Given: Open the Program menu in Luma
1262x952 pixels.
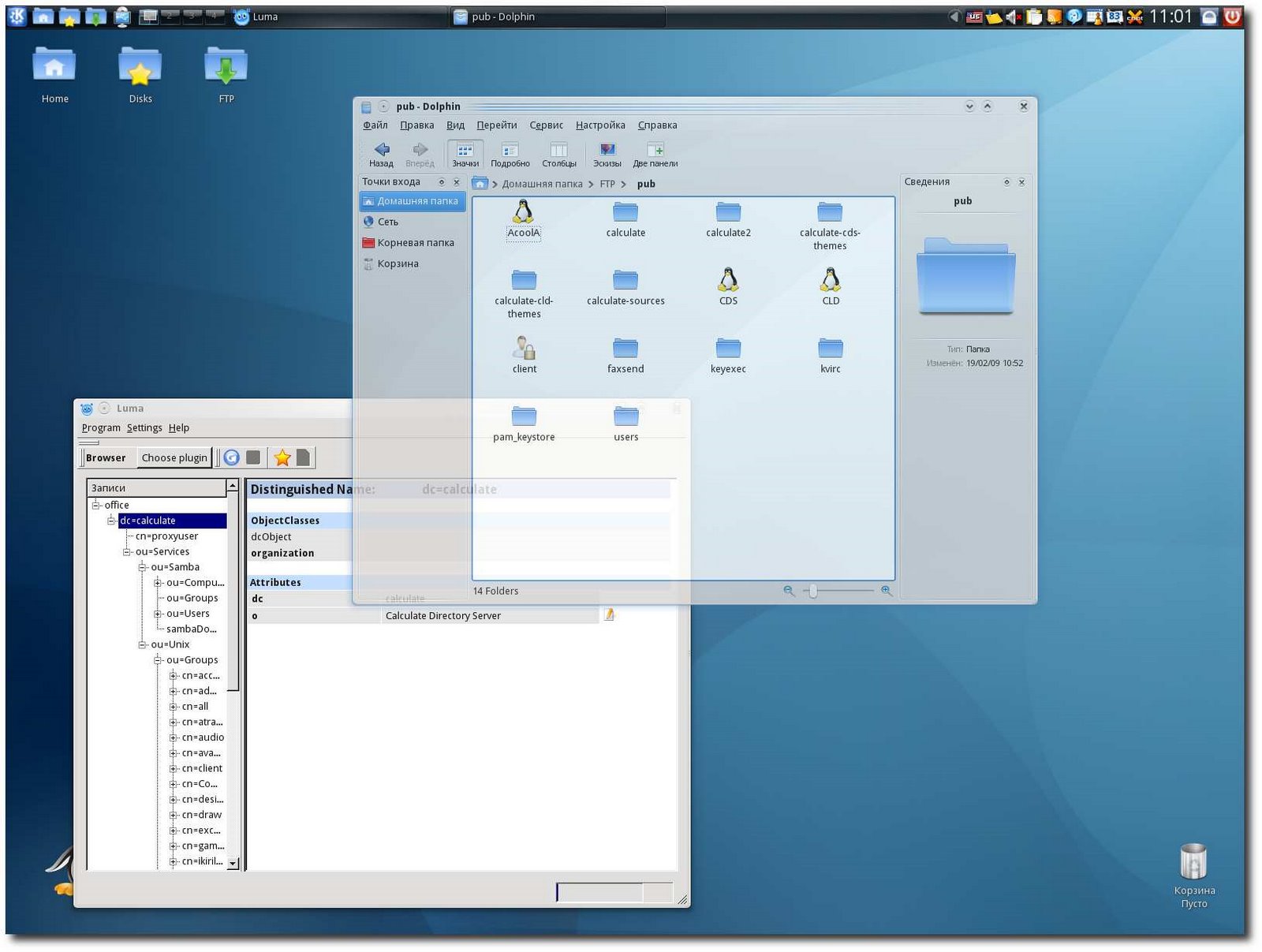Looking at the screenshot, I should (101, 428).
